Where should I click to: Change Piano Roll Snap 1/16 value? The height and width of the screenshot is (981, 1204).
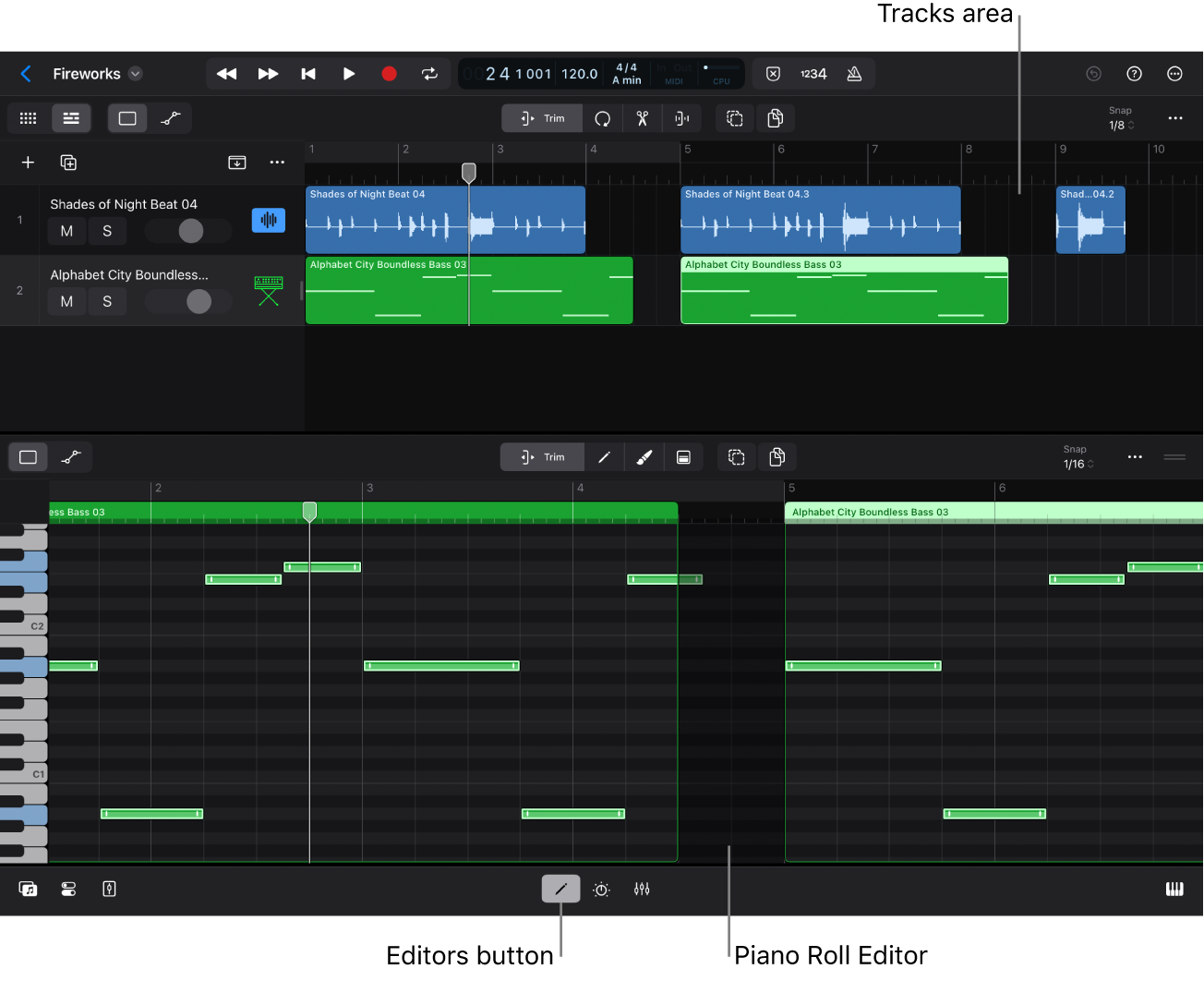1078,465
